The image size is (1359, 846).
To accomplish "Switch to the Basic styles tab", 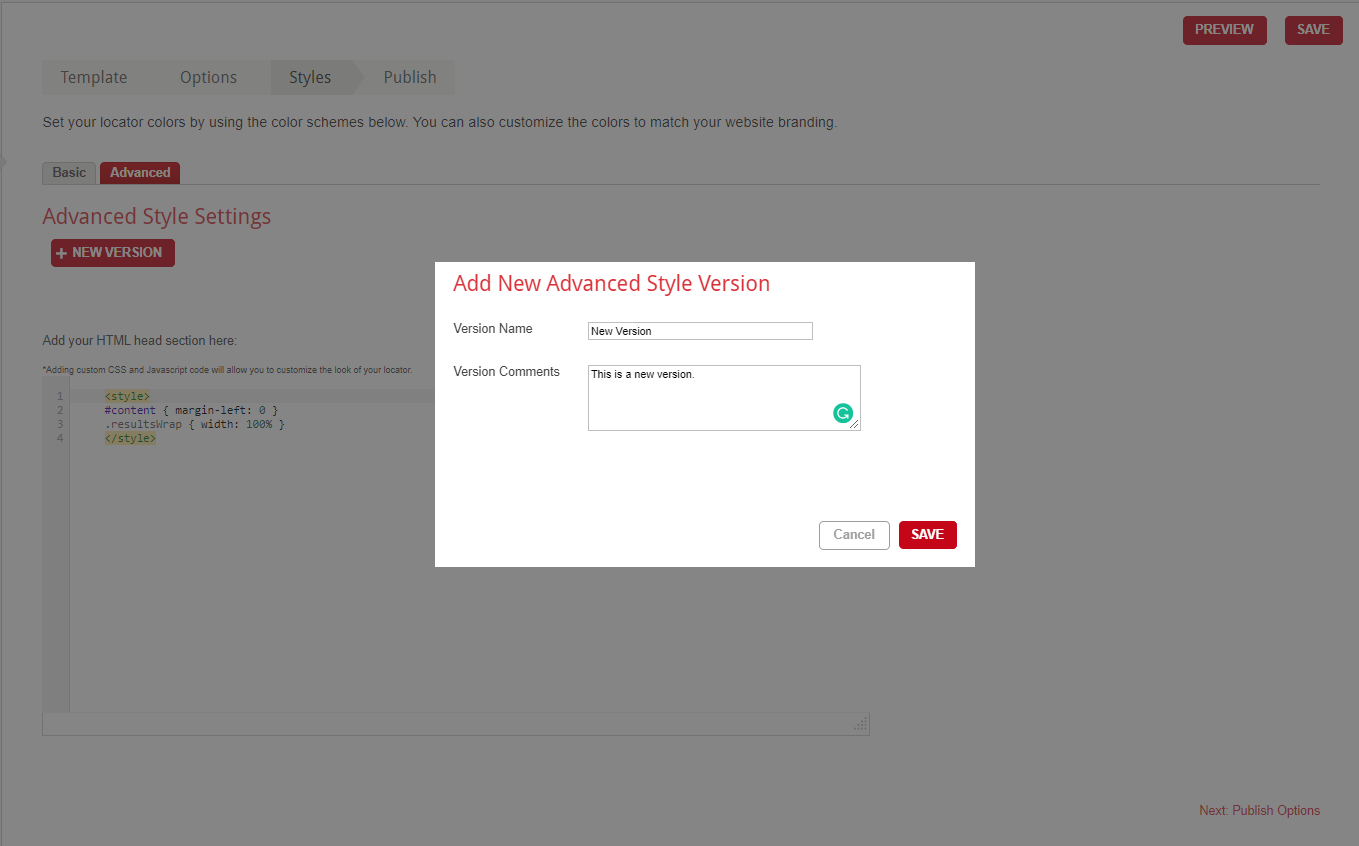I will pyautogui.click(x=69, y=173).
